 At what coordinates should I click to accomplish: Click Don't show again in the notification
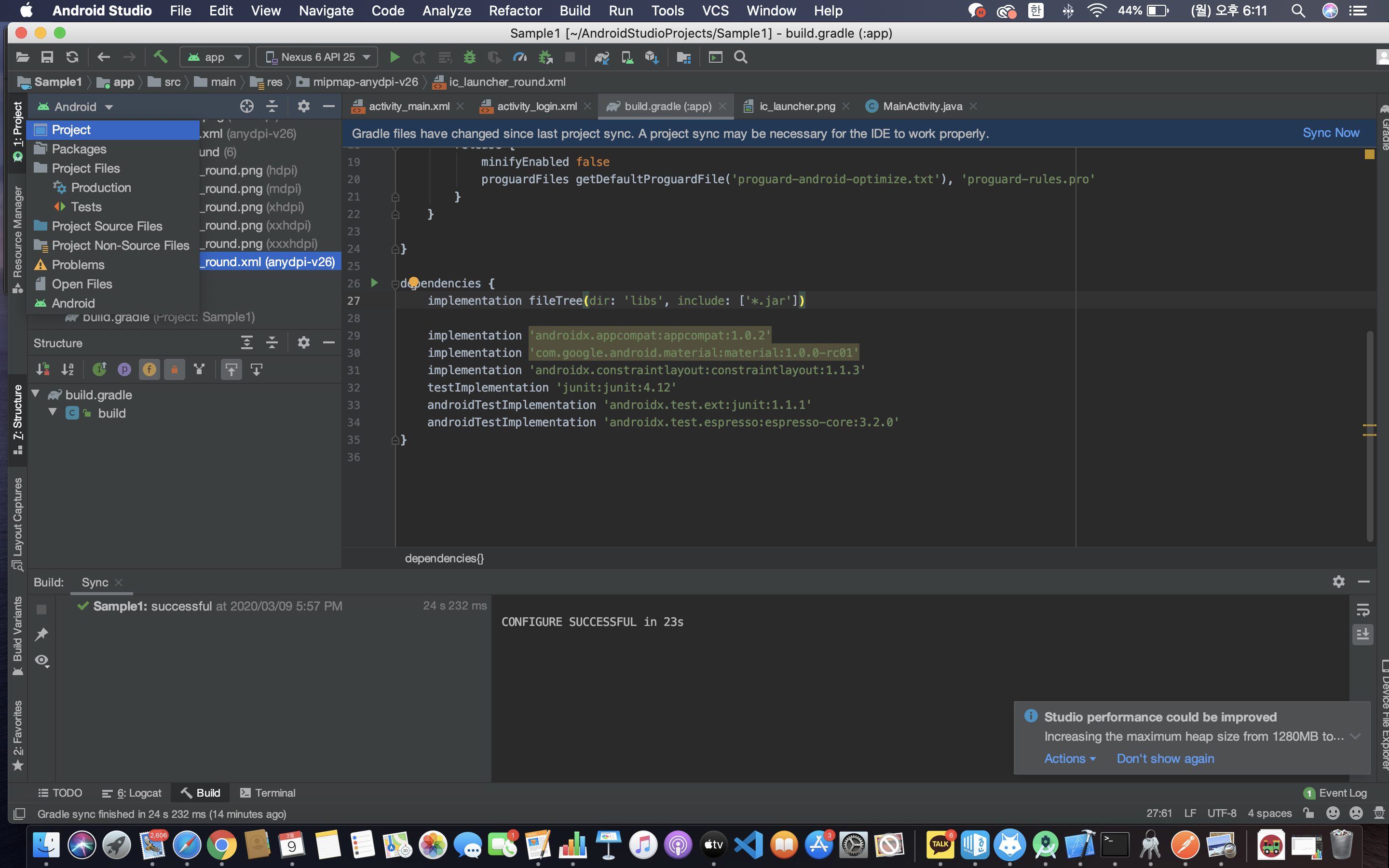tap(1165, 759)
